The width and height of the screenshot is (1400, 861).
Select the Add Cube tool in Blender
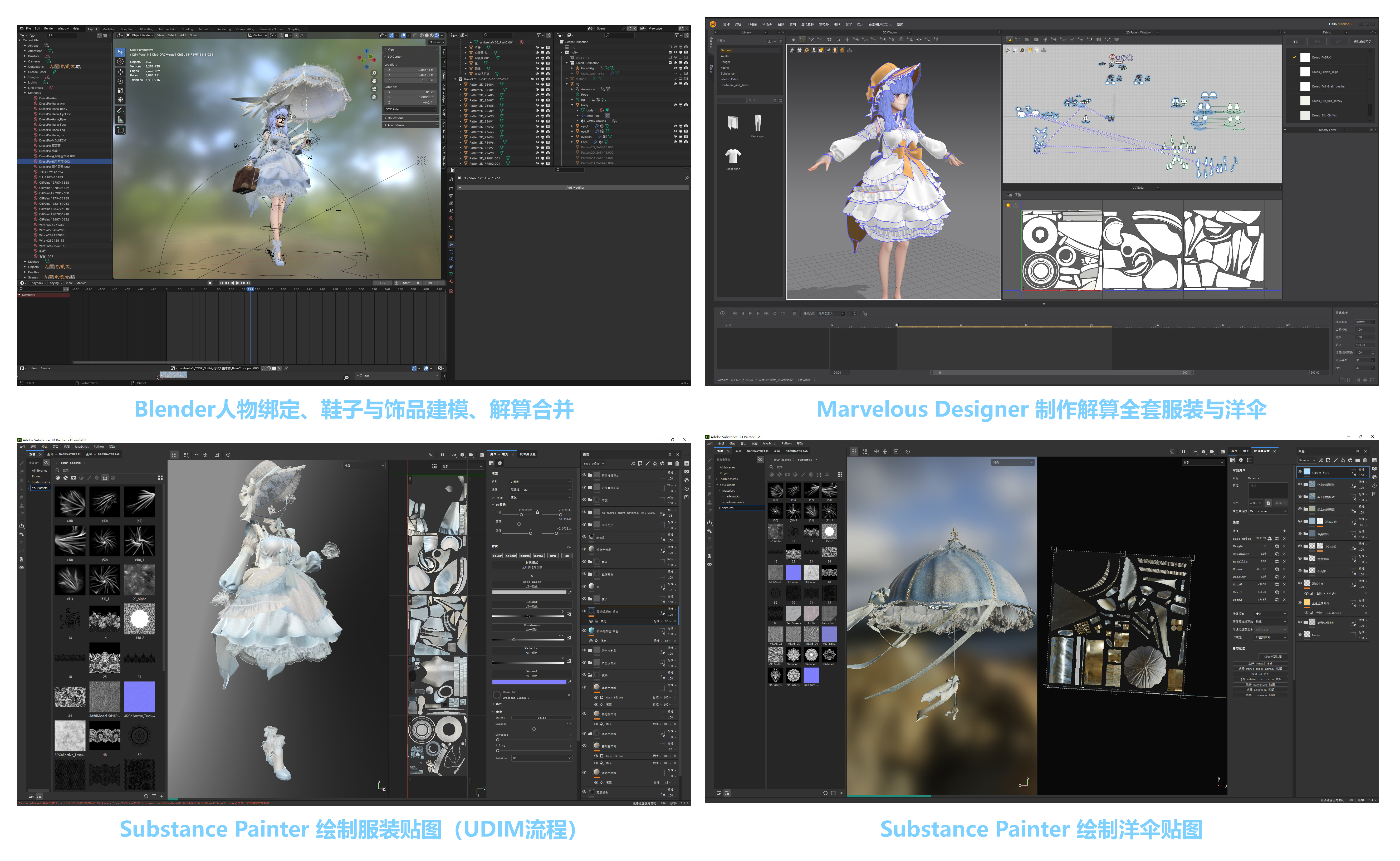(120, 130)
